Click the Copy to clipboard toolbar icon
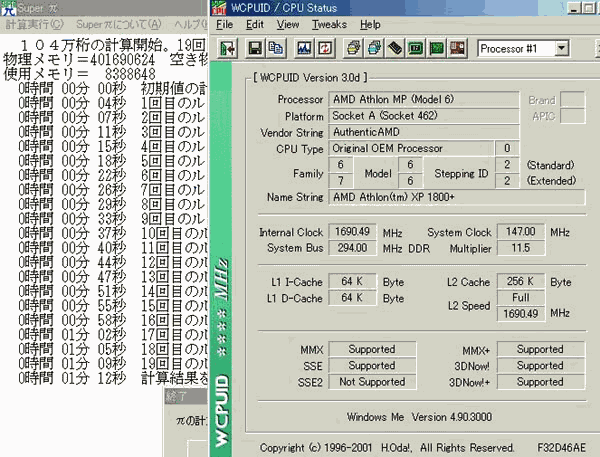 coord(276,48)
